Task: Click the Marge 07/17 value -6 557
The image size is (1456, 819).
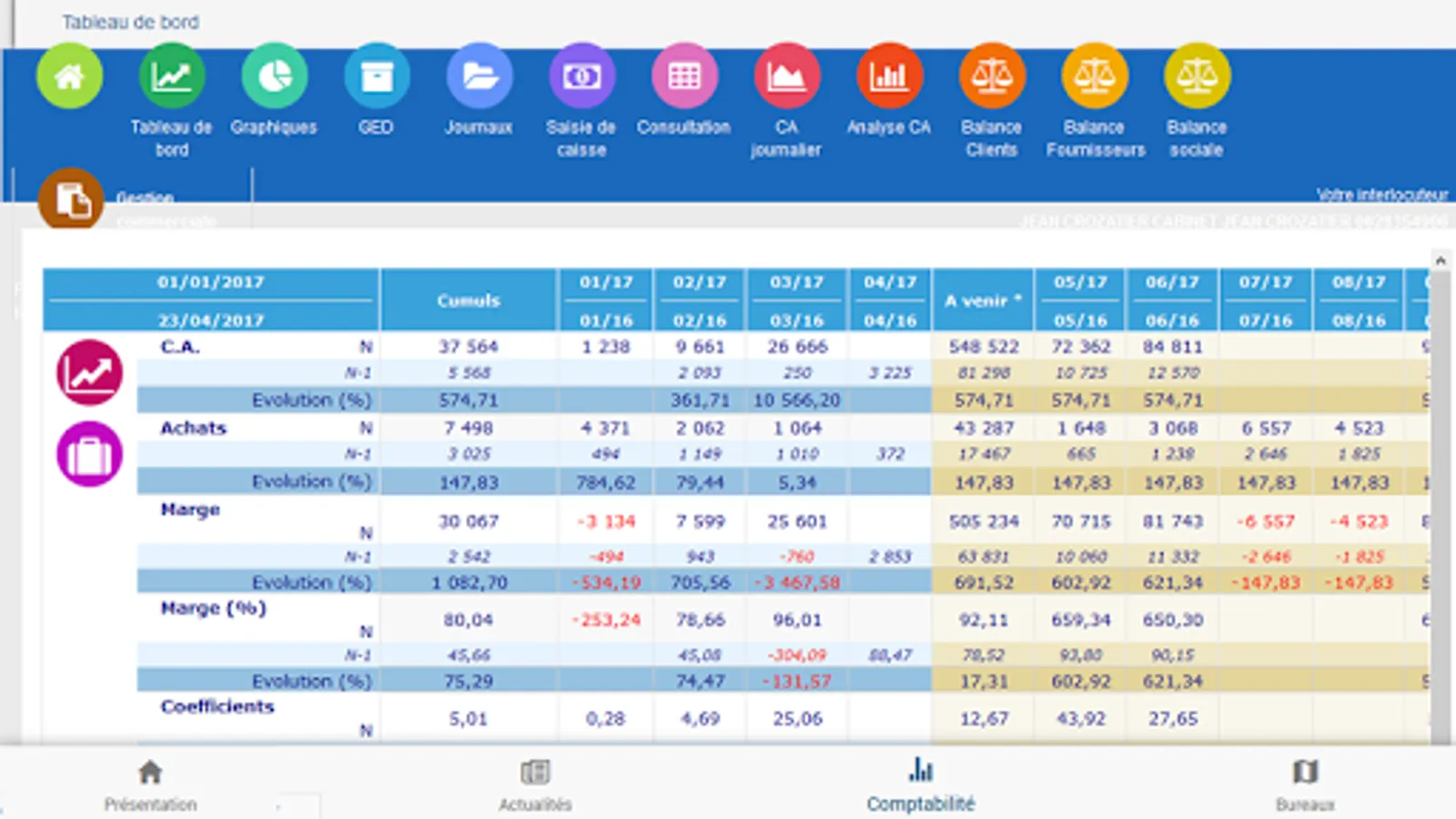Action: tap(1266, 521)
